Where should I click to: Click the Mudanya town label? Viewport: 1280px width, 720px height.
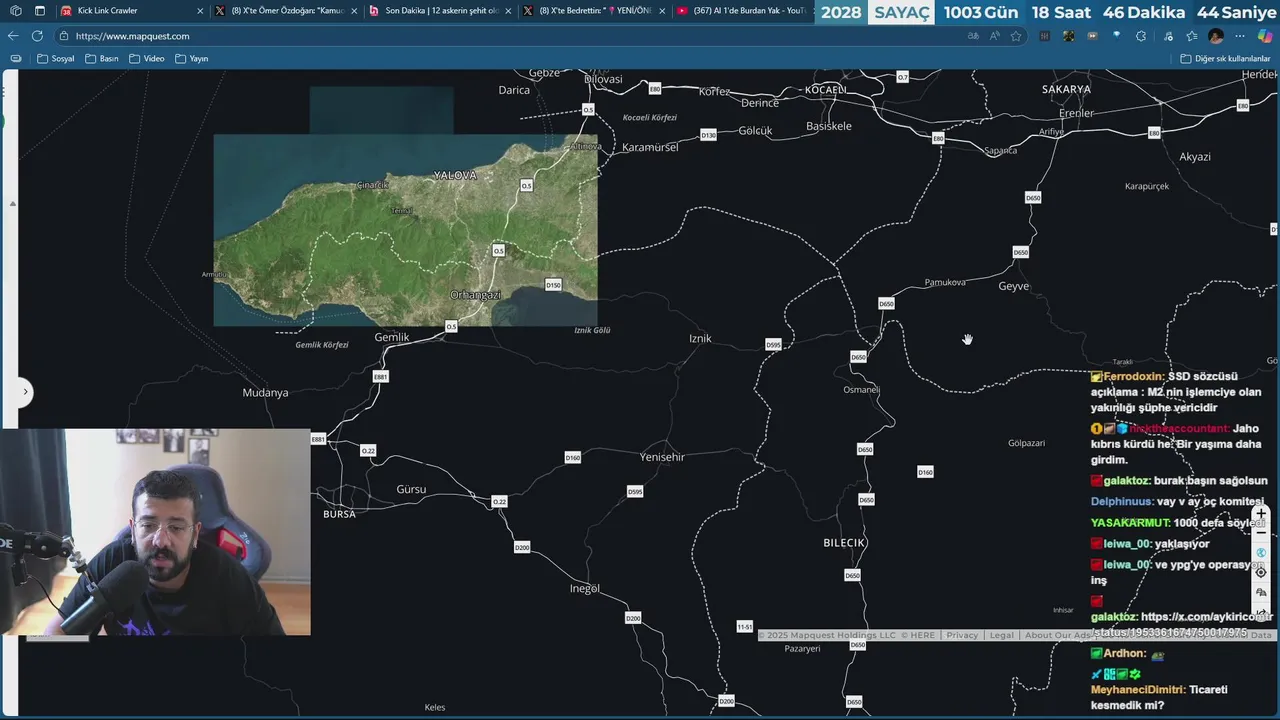click(265, 393)
